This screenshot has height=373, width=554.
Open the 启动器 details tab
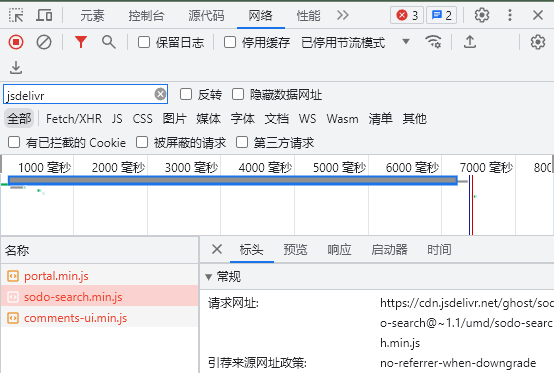click(x=389, y=250)
